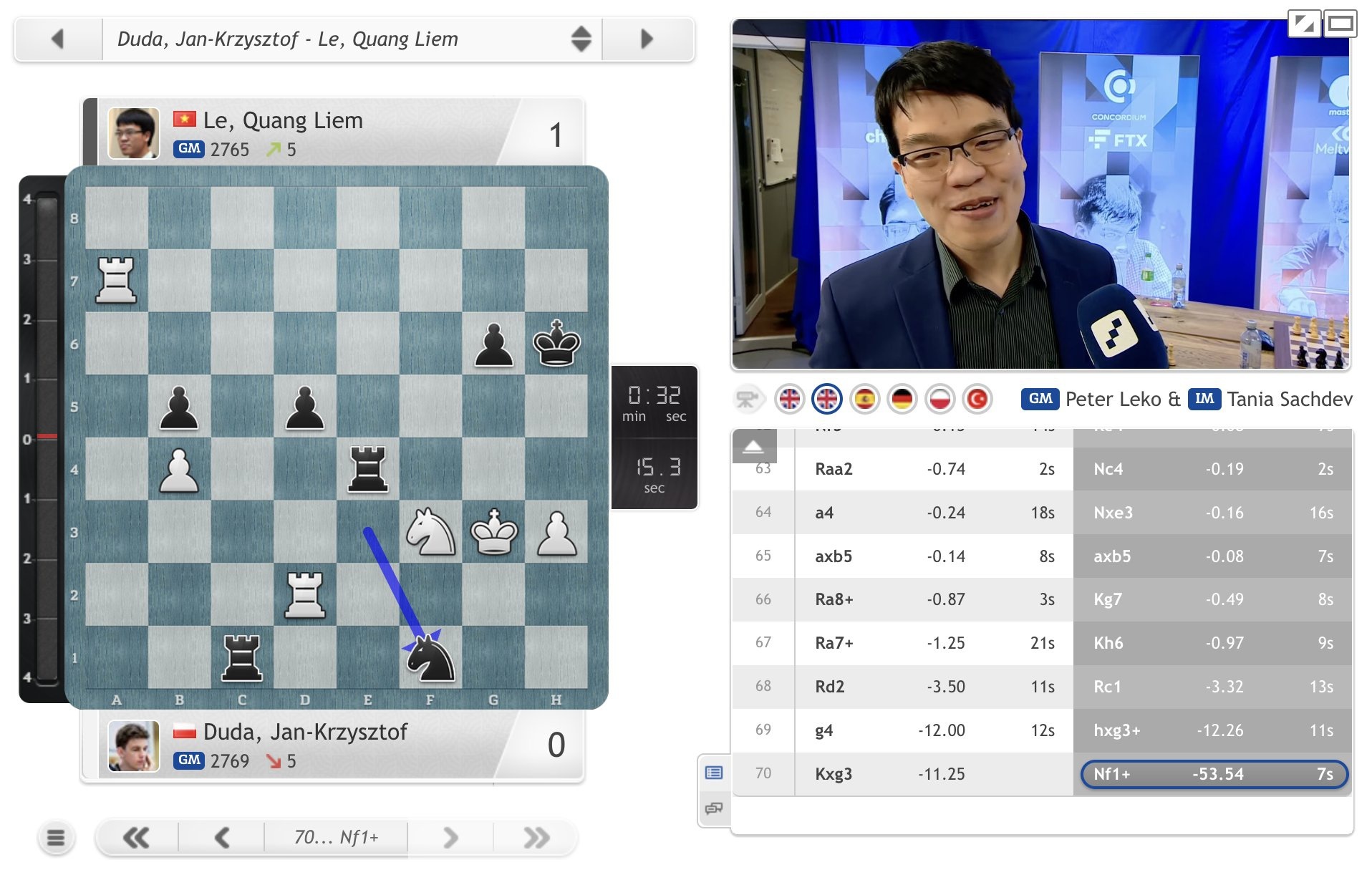Open the game selector dropdown
Screen dimensions: 1372x875
coord(581,39)
